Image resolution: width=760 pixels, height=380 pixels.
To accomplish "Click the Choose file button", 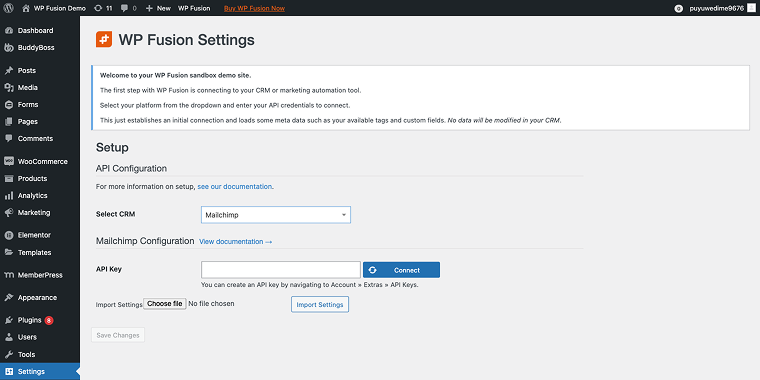I will pyautogui.click(x=165, y=304).
